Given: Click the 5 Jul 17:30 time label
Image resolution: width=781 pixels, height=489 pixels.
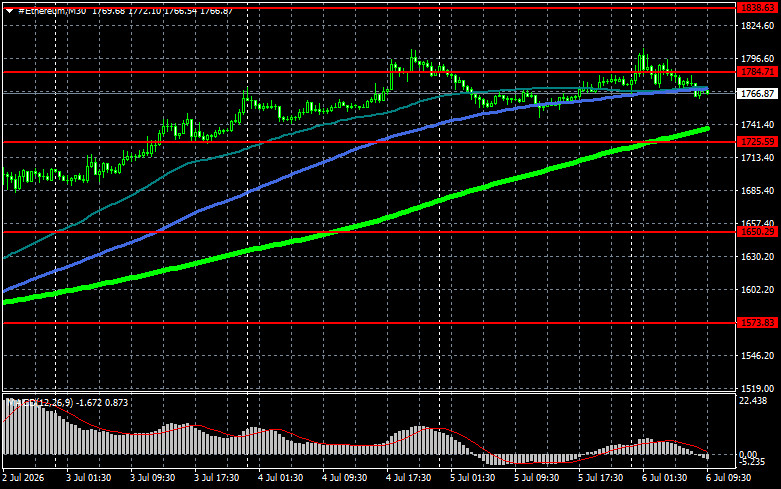Looking at the screenshot, I should 601,478.
